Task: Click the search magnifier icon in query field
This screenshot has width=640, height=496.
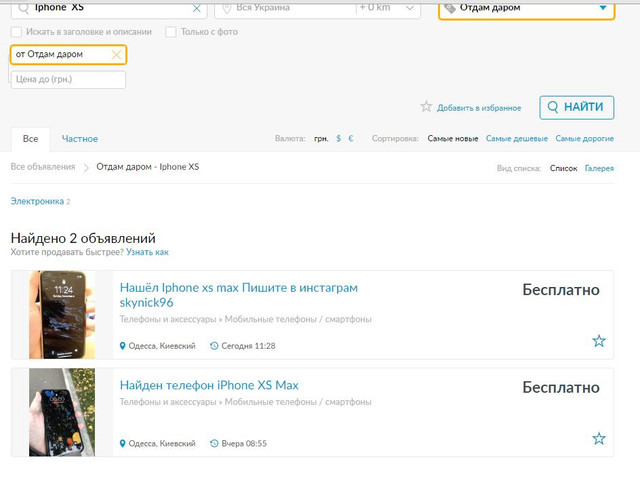Action: point(24,8)
